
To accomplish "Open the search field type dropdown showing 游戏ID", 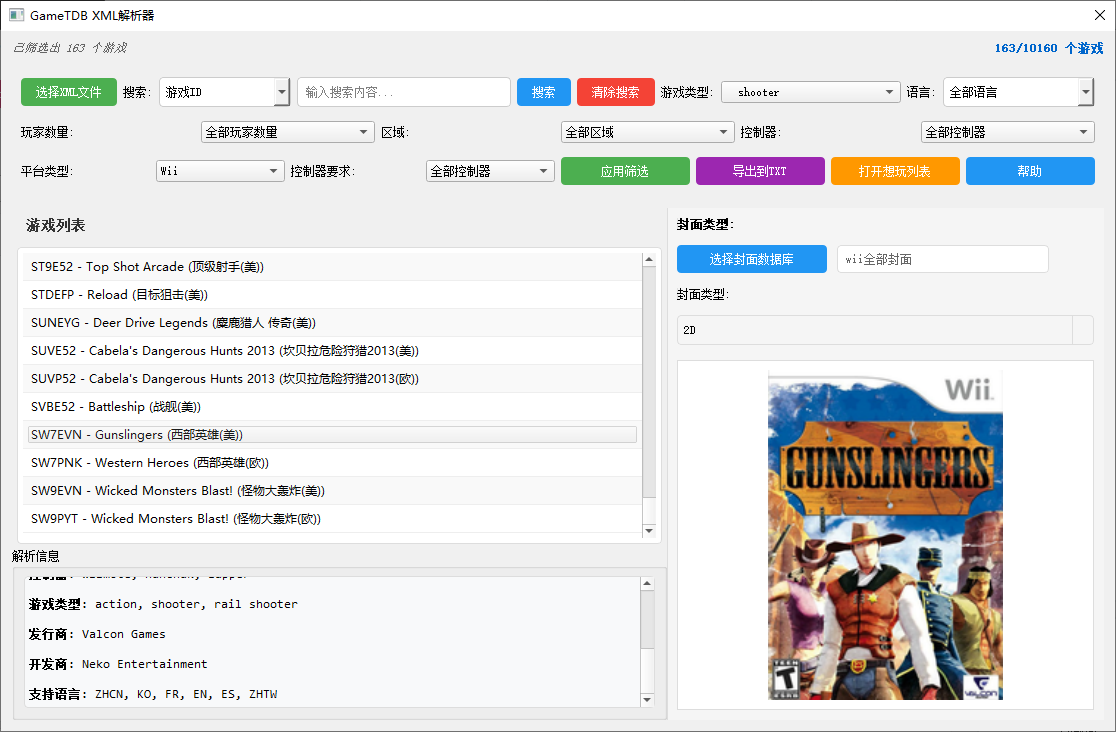I will pyautogui.click(x=224, y=92).
